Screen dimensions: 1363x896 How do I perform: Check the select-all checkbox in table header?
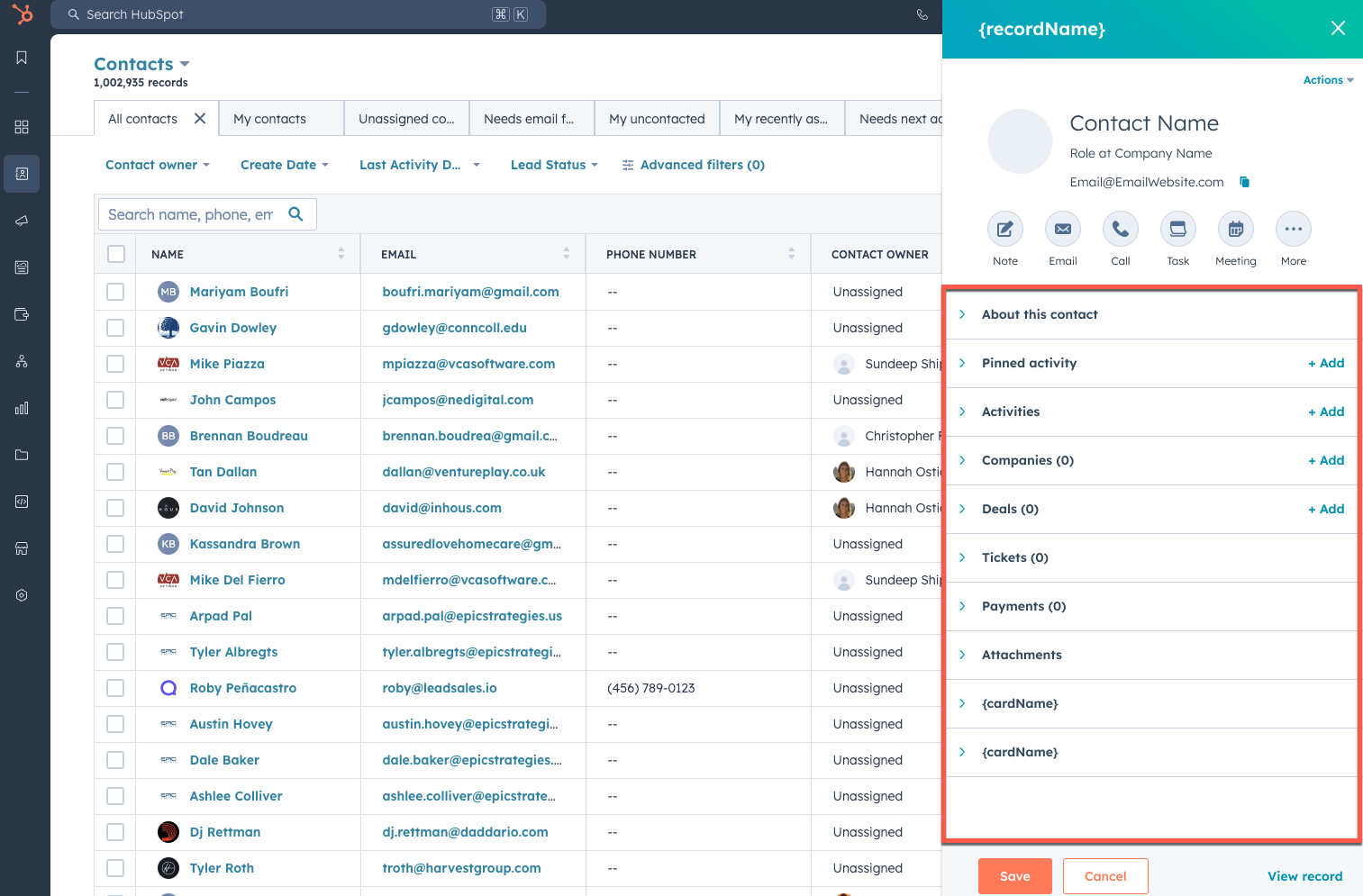pos(115,253)
